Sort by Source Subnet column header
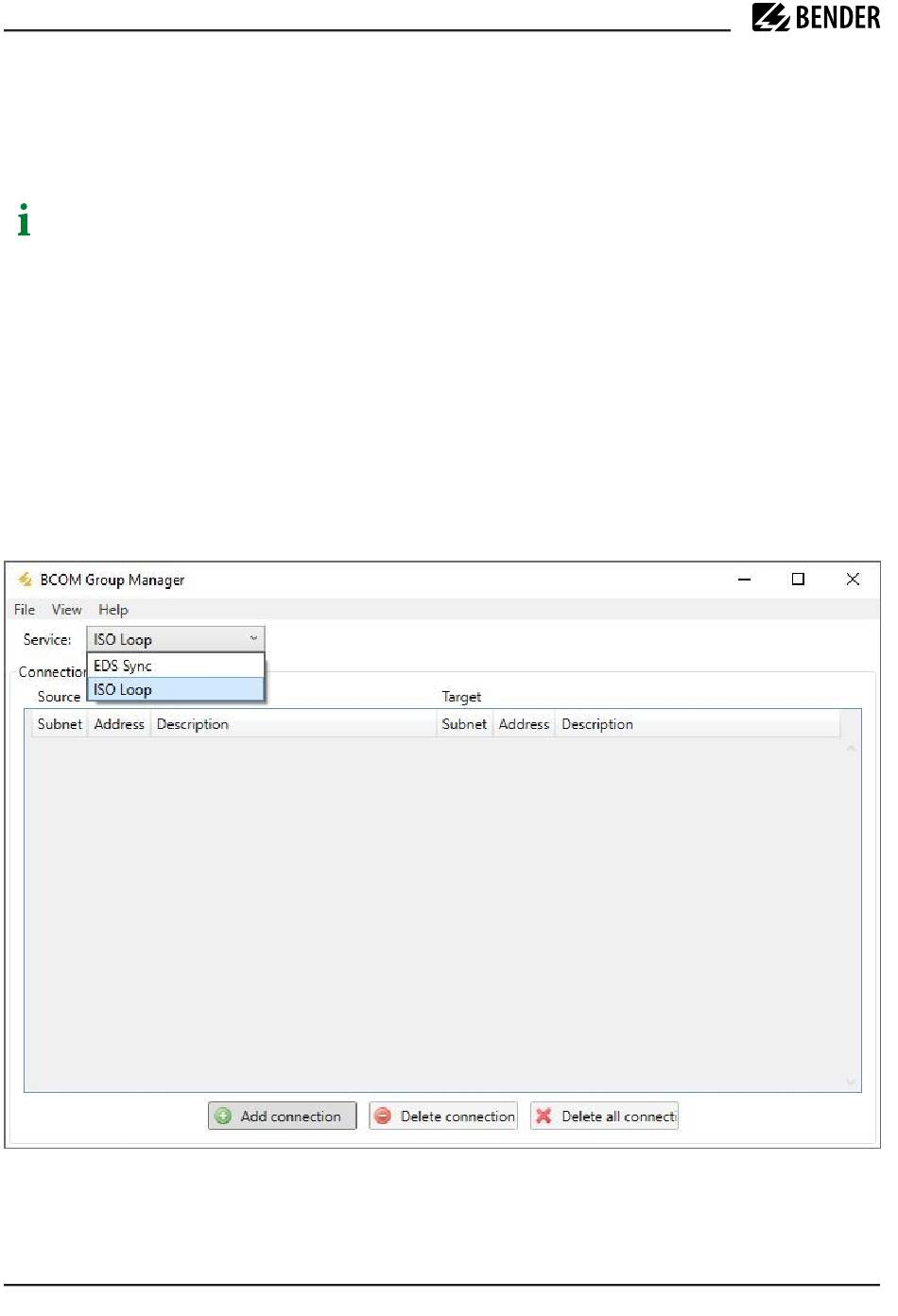The height and width of the screenshot is (1316, 898). (60, 724)
